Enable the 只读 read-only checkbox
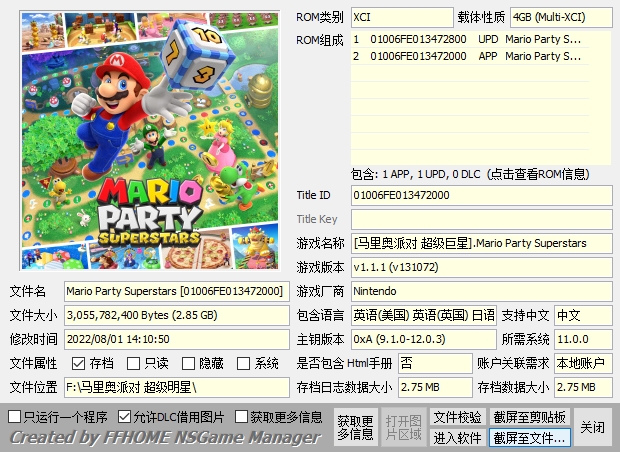 point(134,364)
